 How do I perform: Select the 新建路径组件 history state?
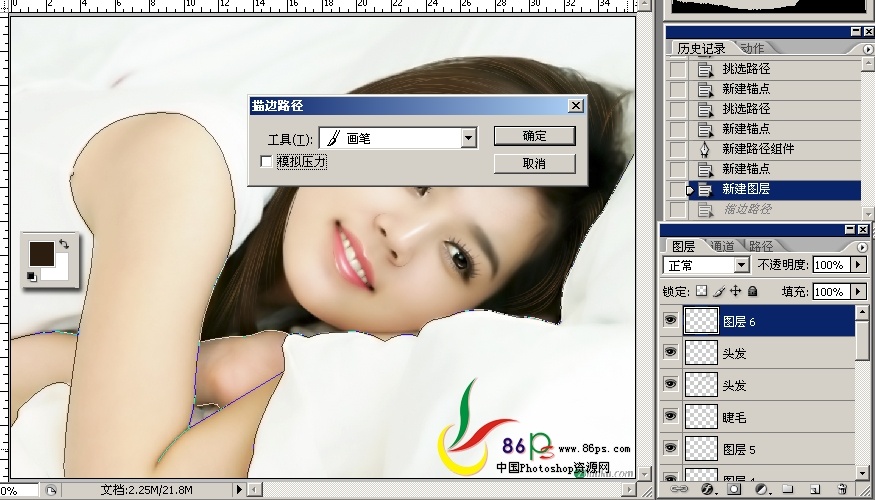point(776,148)
